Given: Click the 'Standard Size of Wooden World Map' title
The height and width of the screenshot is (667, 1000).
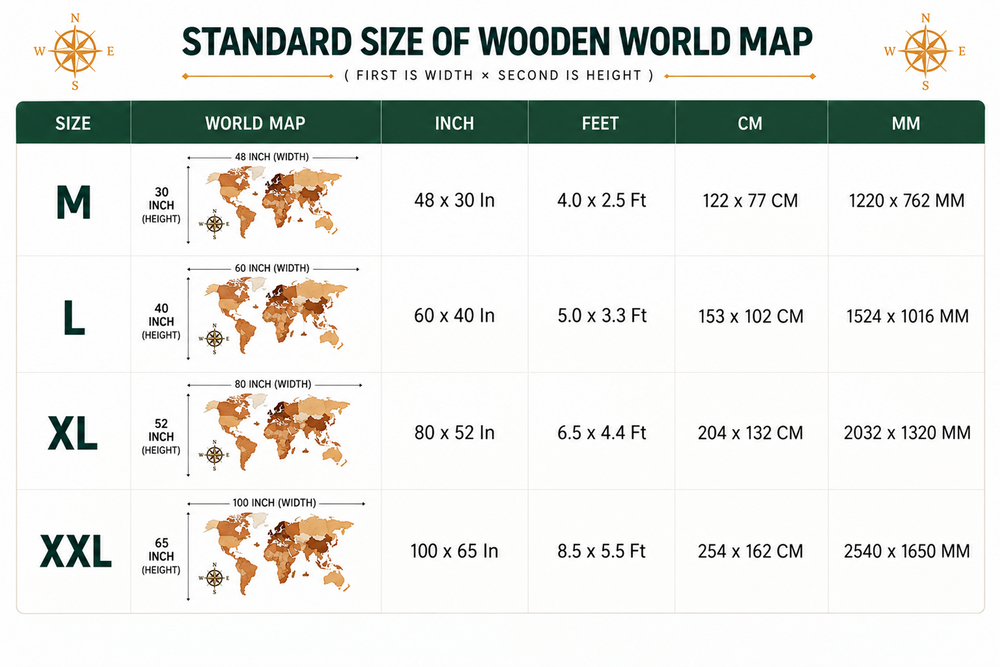Looking at the screenshot, I should pos(497,42).
